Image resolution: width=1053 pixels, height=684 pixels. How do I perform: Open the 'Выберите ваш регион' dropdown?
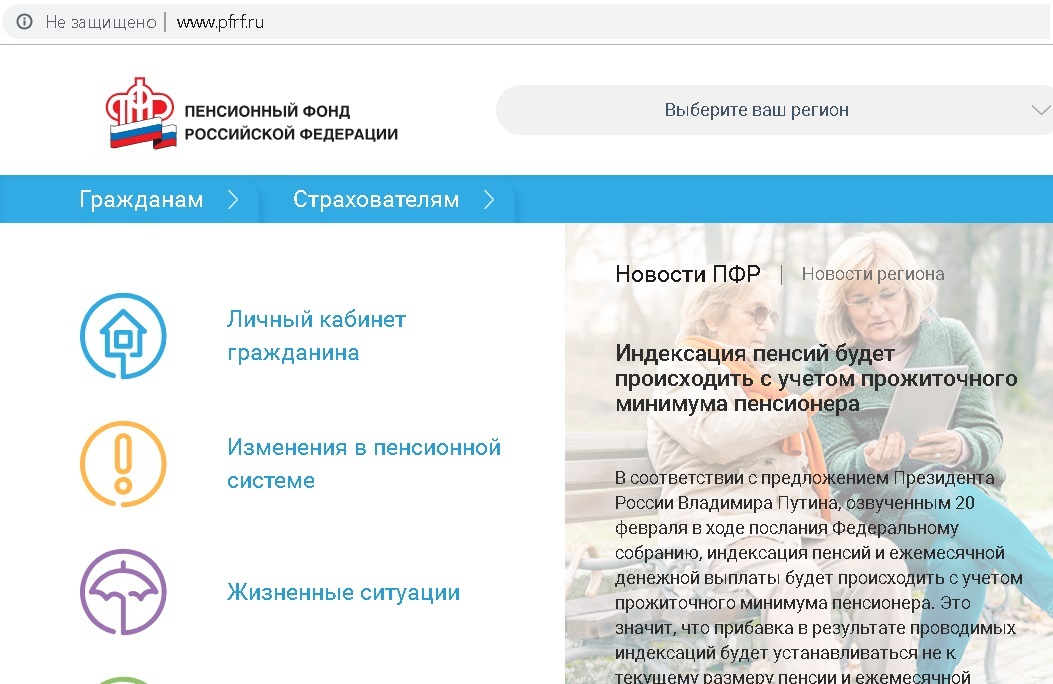(756, 110)
